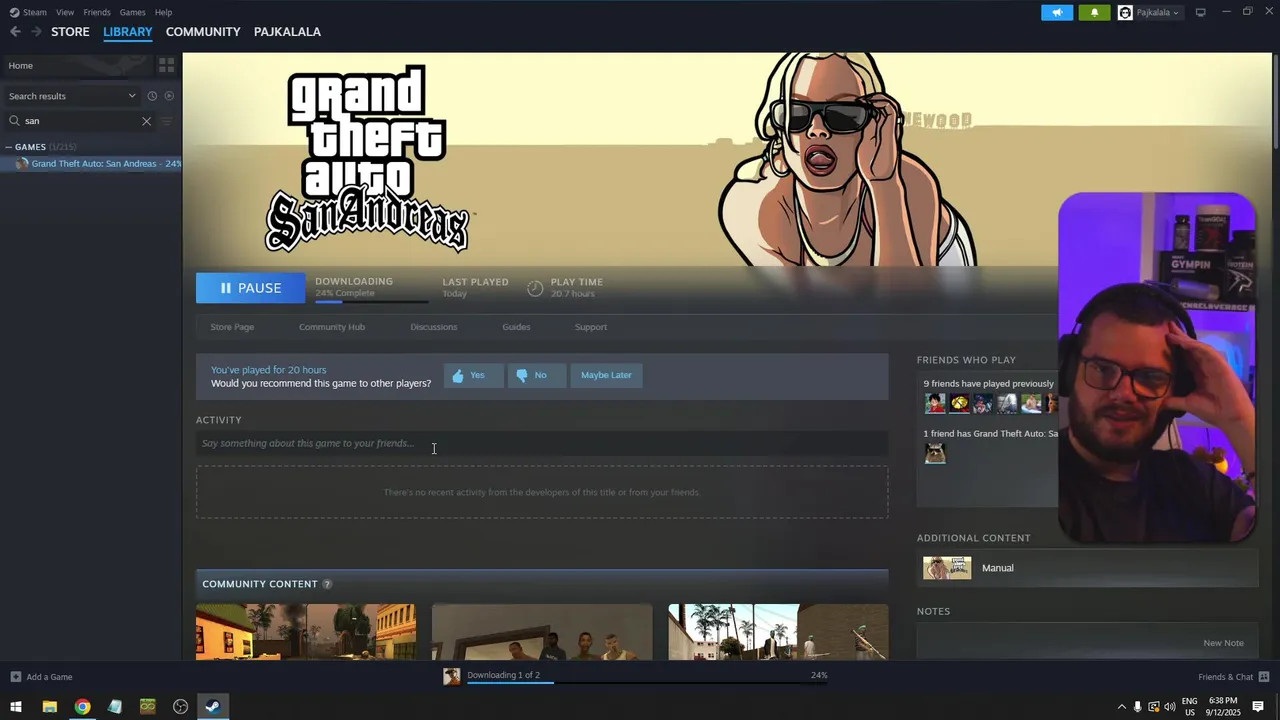This screenshot has width=1280, height=720.
Task: Open File Explorer from the taskbar
Action: coord(49,707)
